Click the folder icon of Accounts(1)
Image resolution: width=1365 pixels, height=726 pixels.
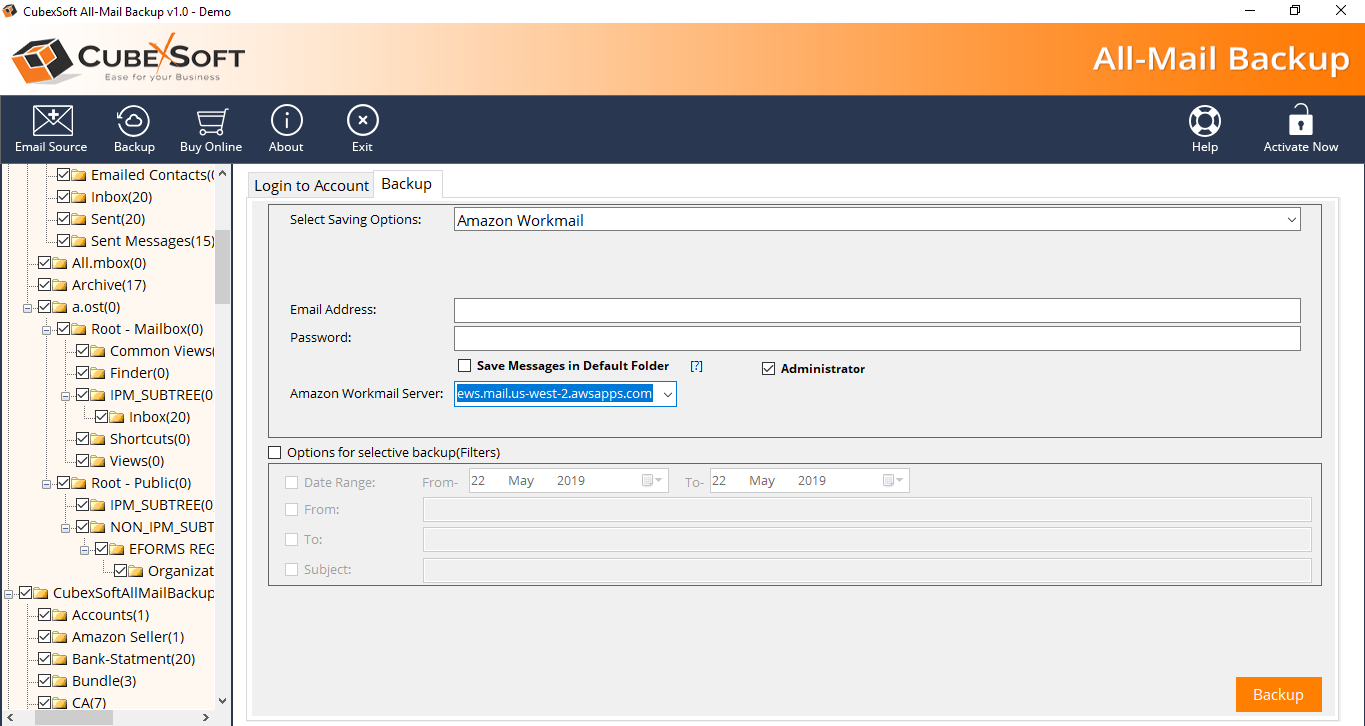point(61,615)
